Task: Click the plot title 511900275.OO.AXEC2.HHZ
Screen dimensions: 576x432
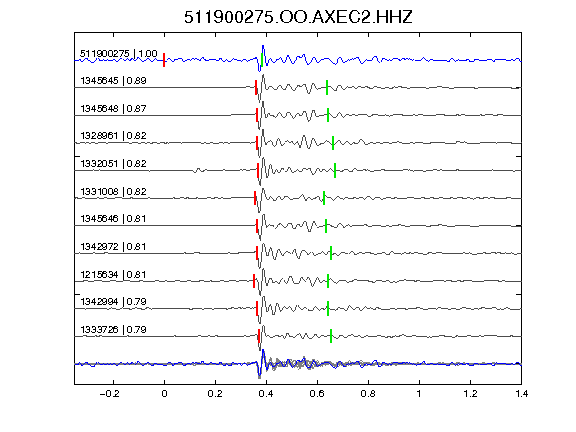Action: coord(298,17)
